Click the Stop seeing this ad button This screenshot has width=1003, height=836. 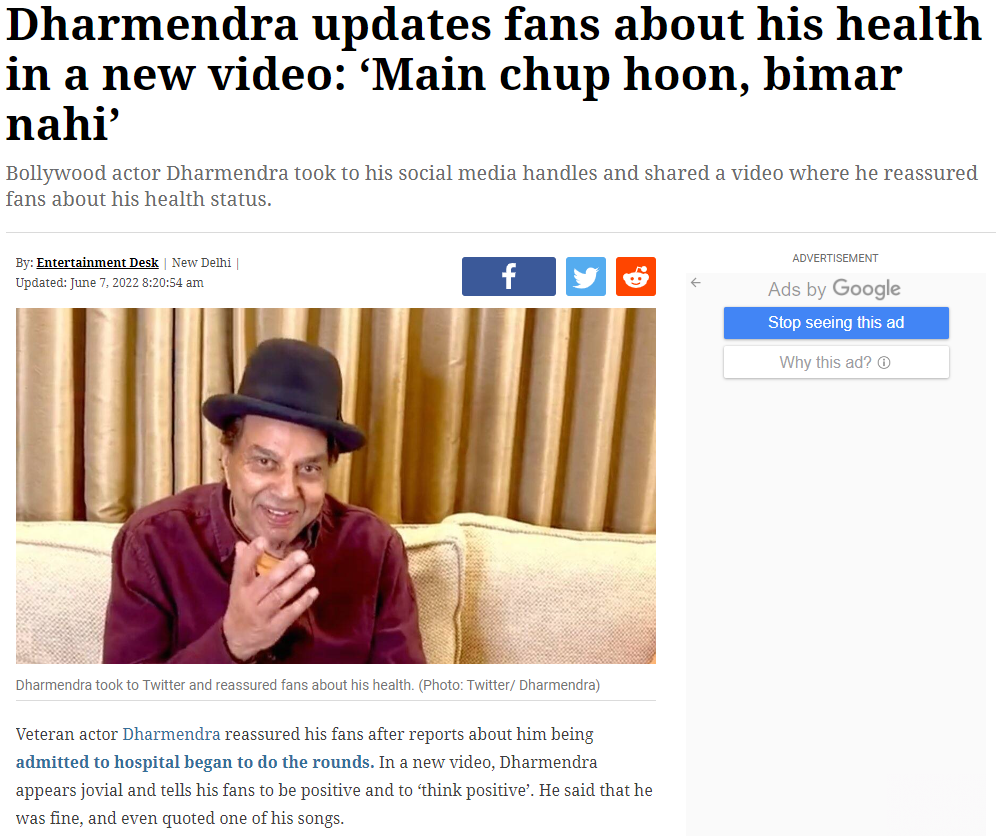tap(836, 322)
